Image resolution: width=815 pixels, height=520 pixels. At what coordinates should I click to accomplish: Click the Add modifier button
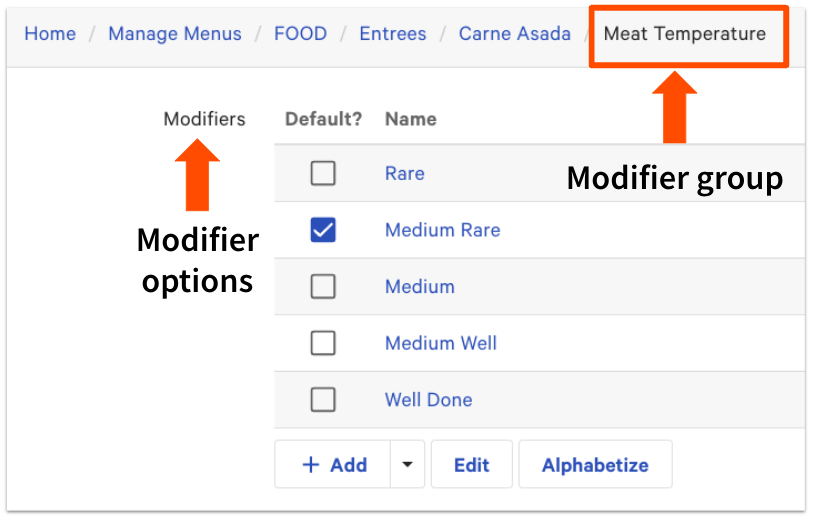[x=334, y=465]
